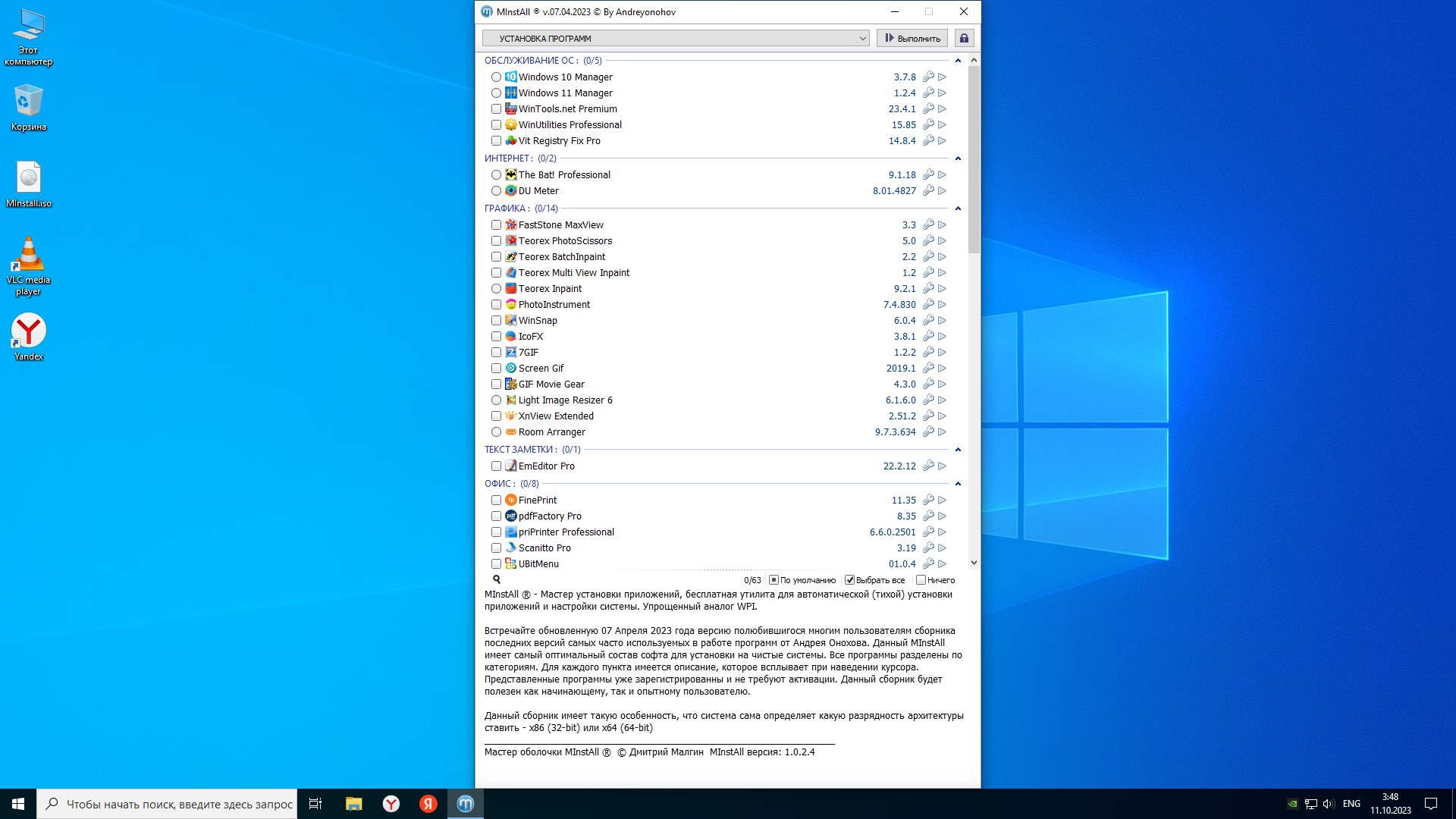Enable the Выбрать все checkbox
1456x819 pixels.
coord(850,580)
